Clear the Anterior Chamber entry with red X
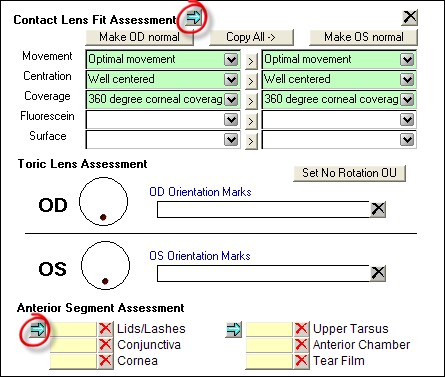This screenshot has height=377, width=445. [x=301, y=345]
